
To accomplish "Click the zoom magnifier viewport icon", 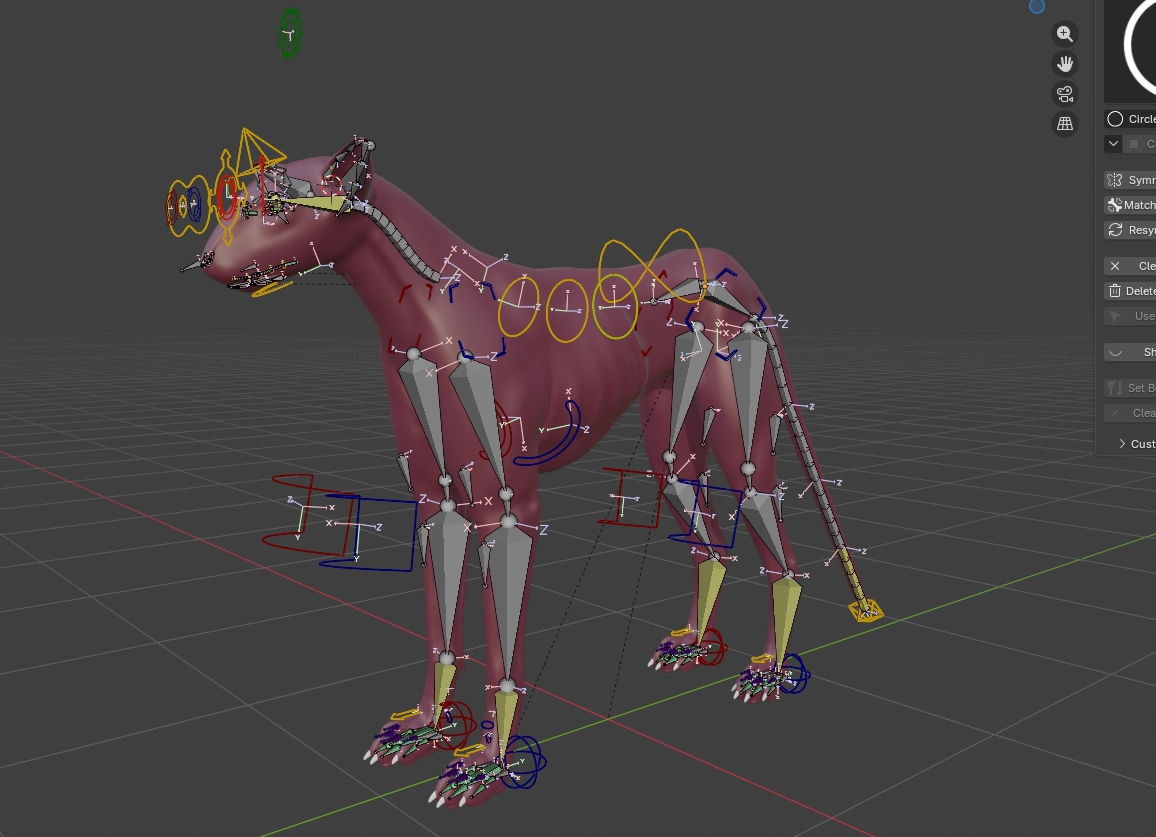I will pyautogui.click(x=1065, y=34).
